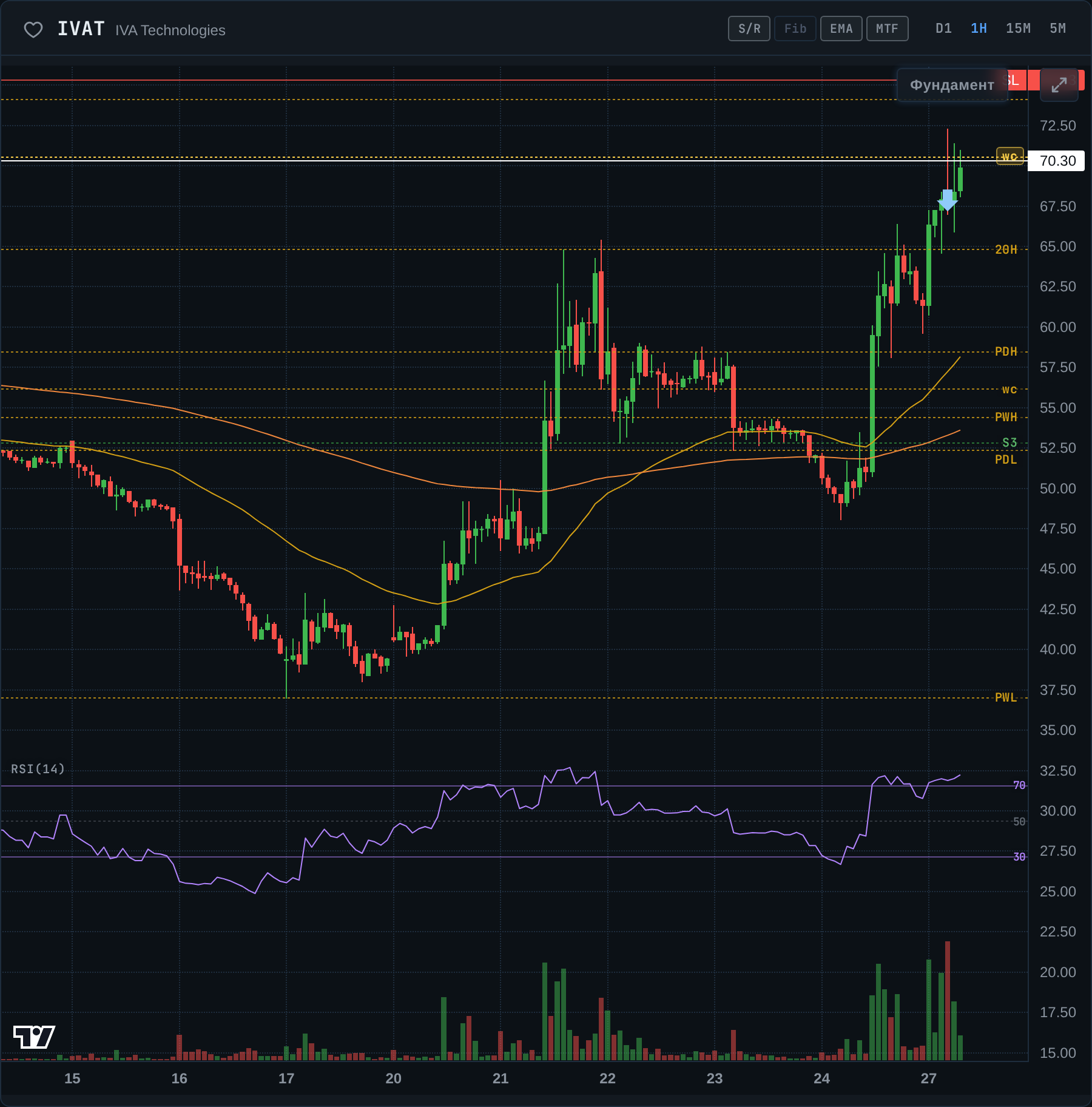The height and width of the screenshot is (1107, 1092).
Task: Click the TradingView logo
Action: tap(34, 1037)
